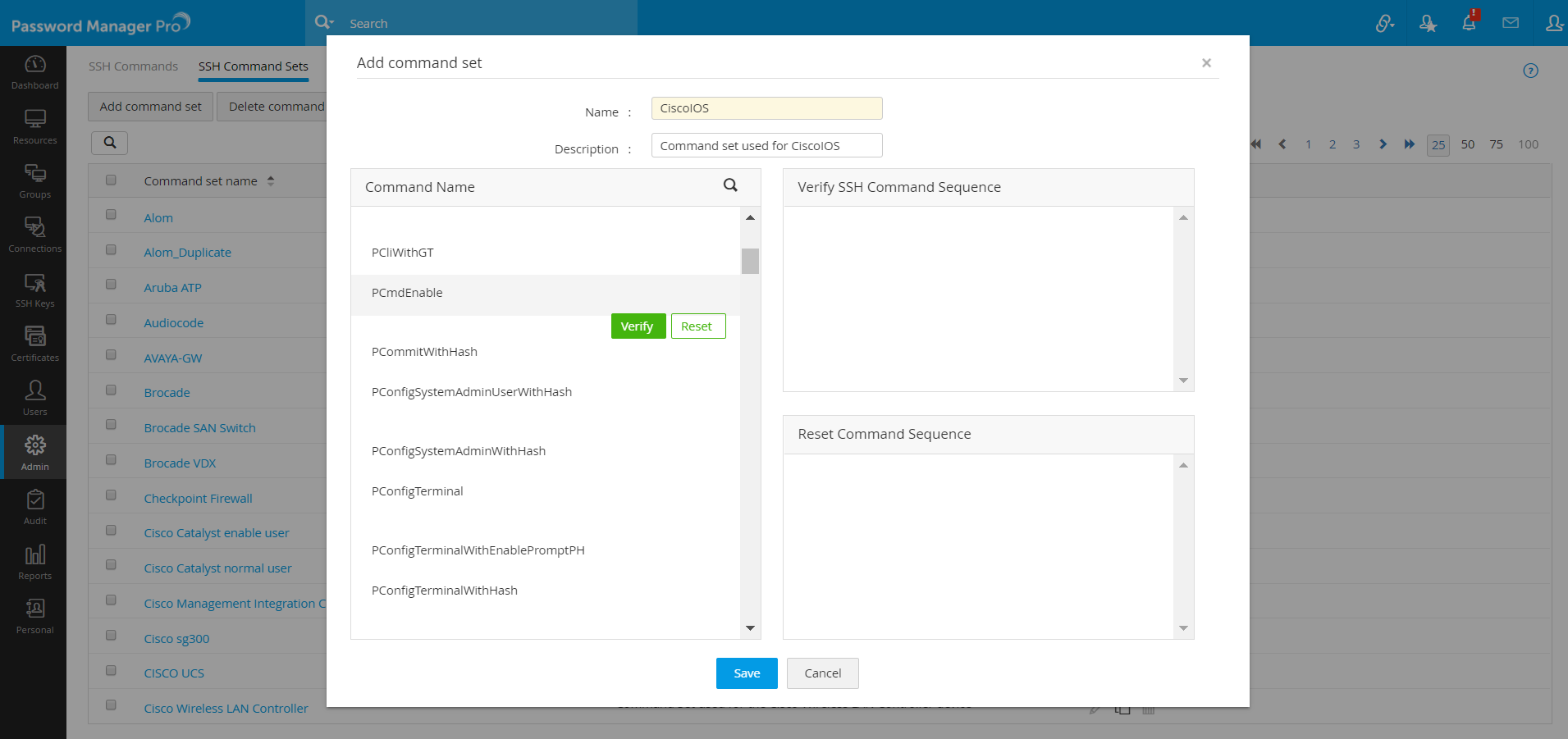Check the Checkpoint Firewall row checkbox
The width and height of the screenshot is (1568, 739).
point(111,495)
